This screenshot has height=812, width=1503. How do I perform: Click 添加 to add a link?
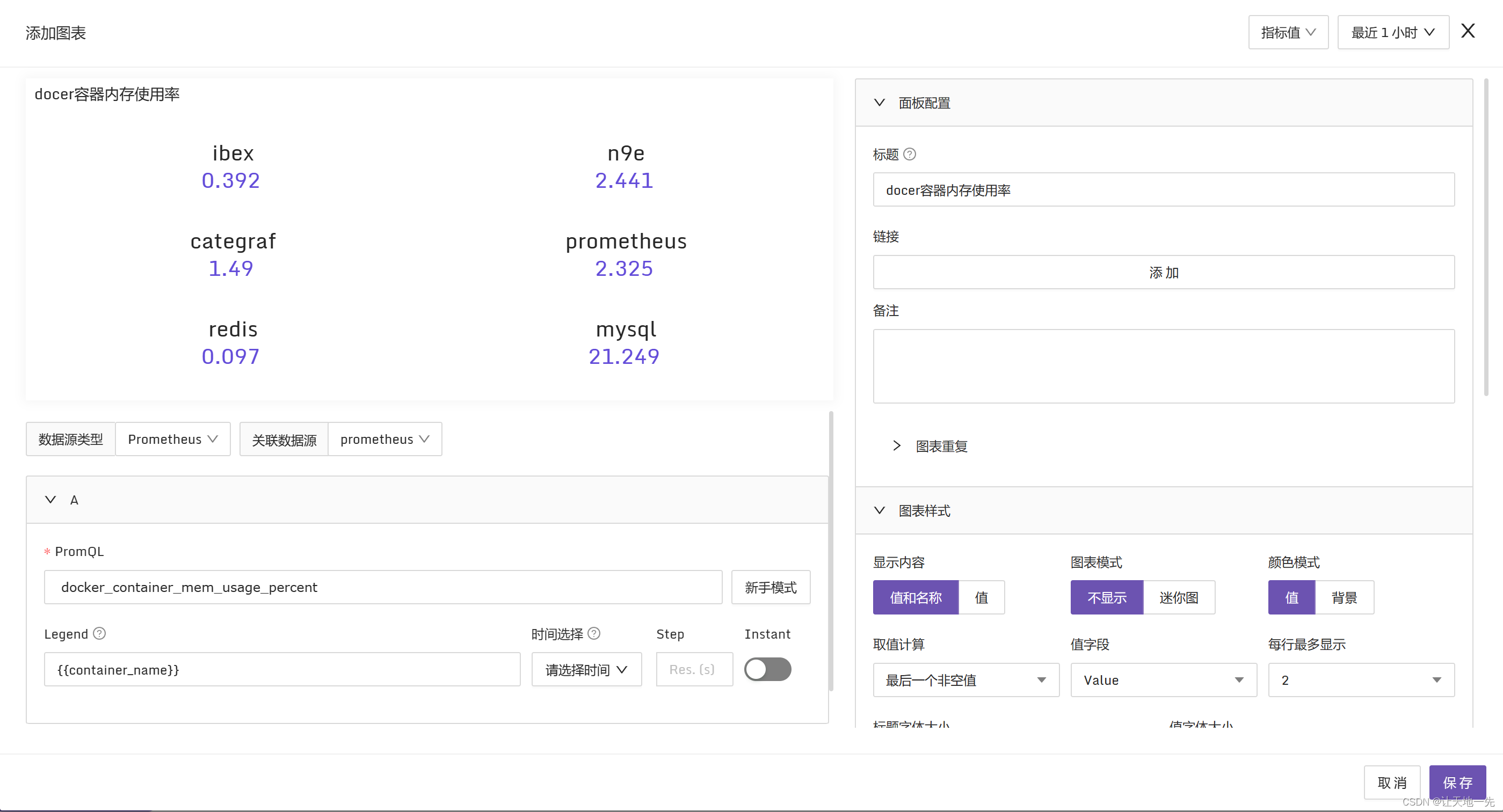[1163, 273]
